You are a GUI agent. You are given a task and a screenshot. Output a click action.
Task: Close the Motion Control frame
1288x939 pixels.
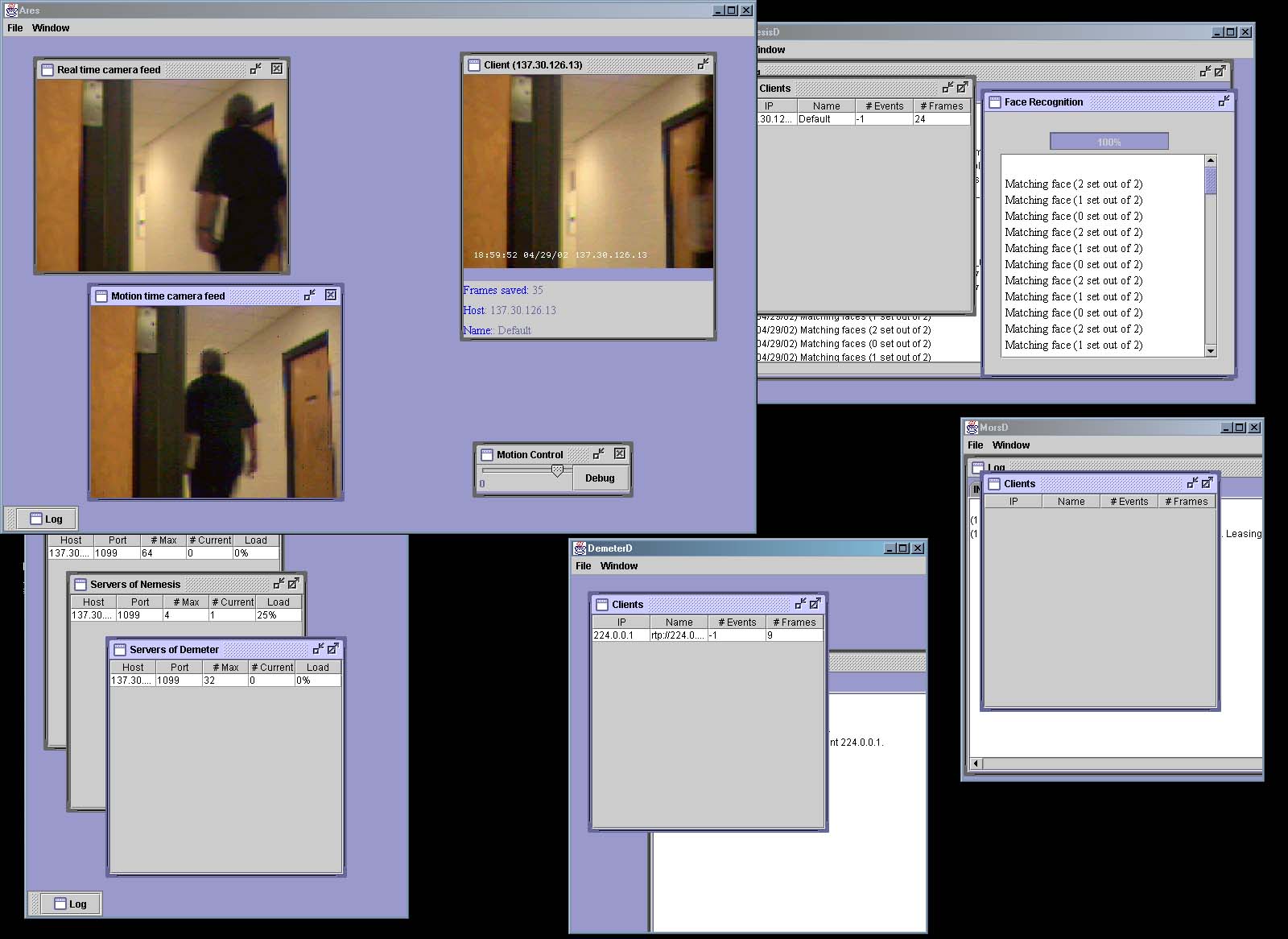tap(620, 454)
